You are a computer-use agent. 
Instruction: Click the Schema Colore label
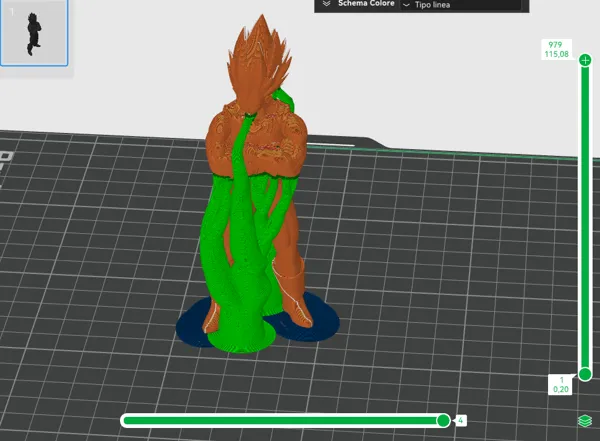point(366,3)
